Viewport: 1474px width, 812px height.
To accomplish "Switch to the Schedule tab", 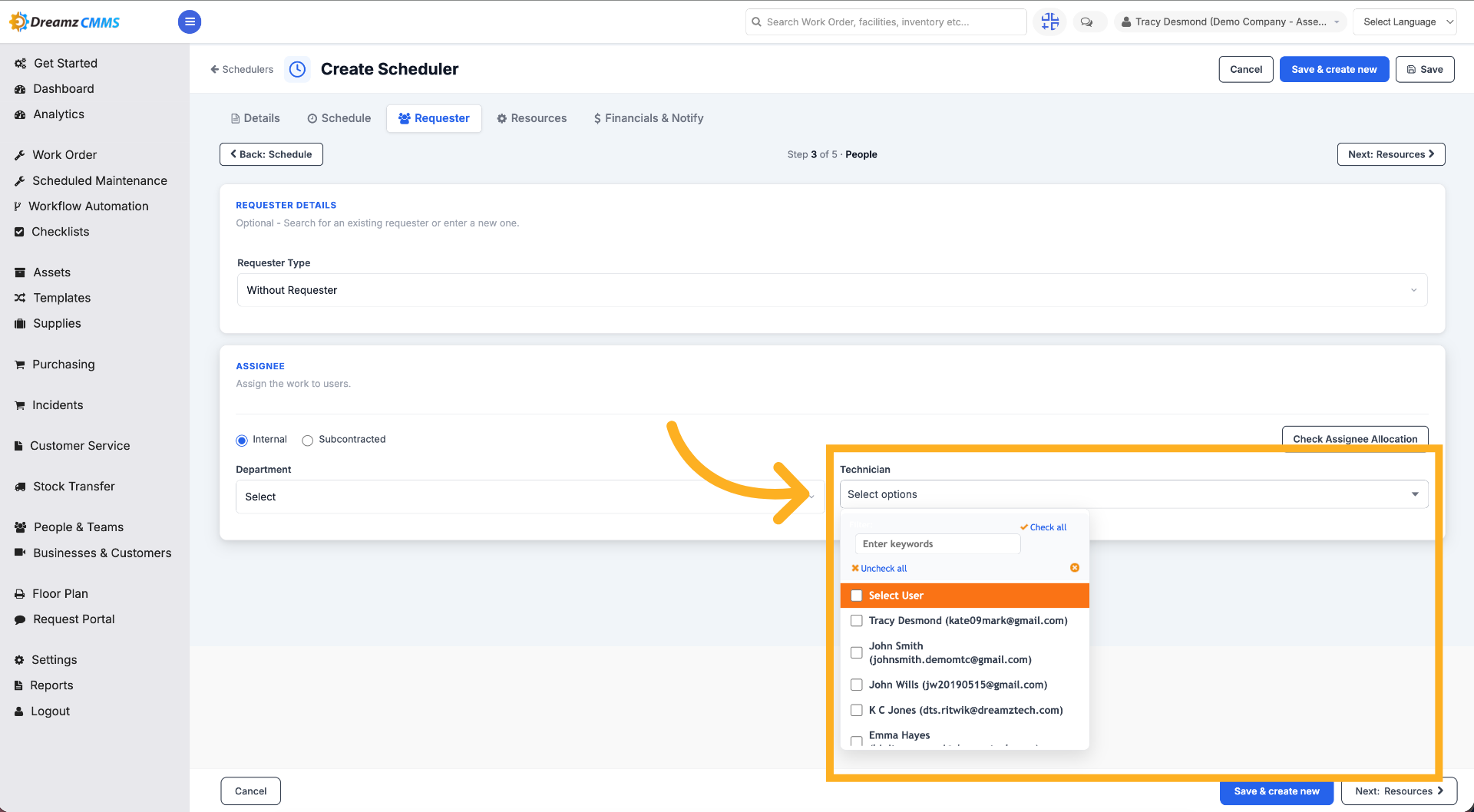I will [x=339, y=118].
